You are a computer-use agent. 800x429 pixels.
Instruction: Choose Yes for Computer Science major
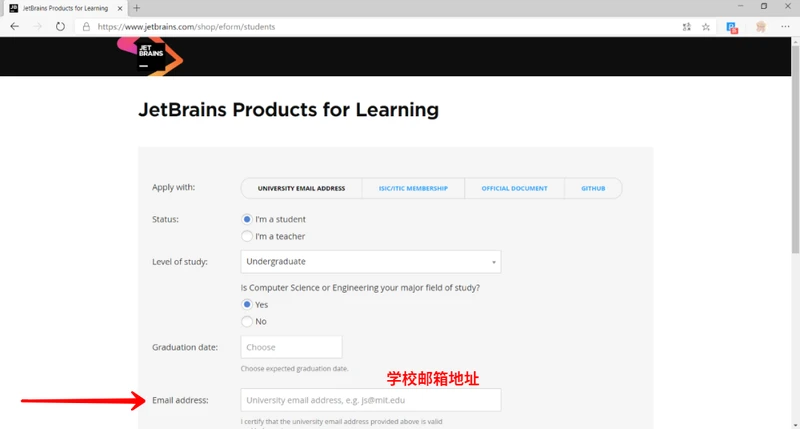[247, 305]
